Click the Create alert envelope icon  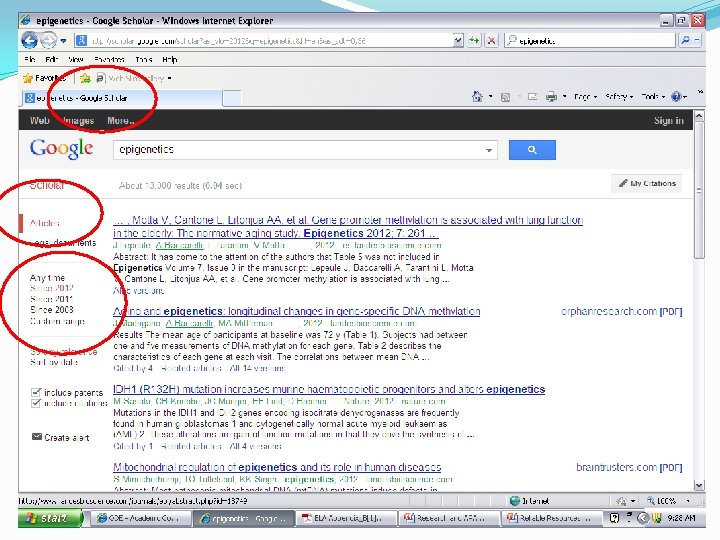(x=37, y=437)
